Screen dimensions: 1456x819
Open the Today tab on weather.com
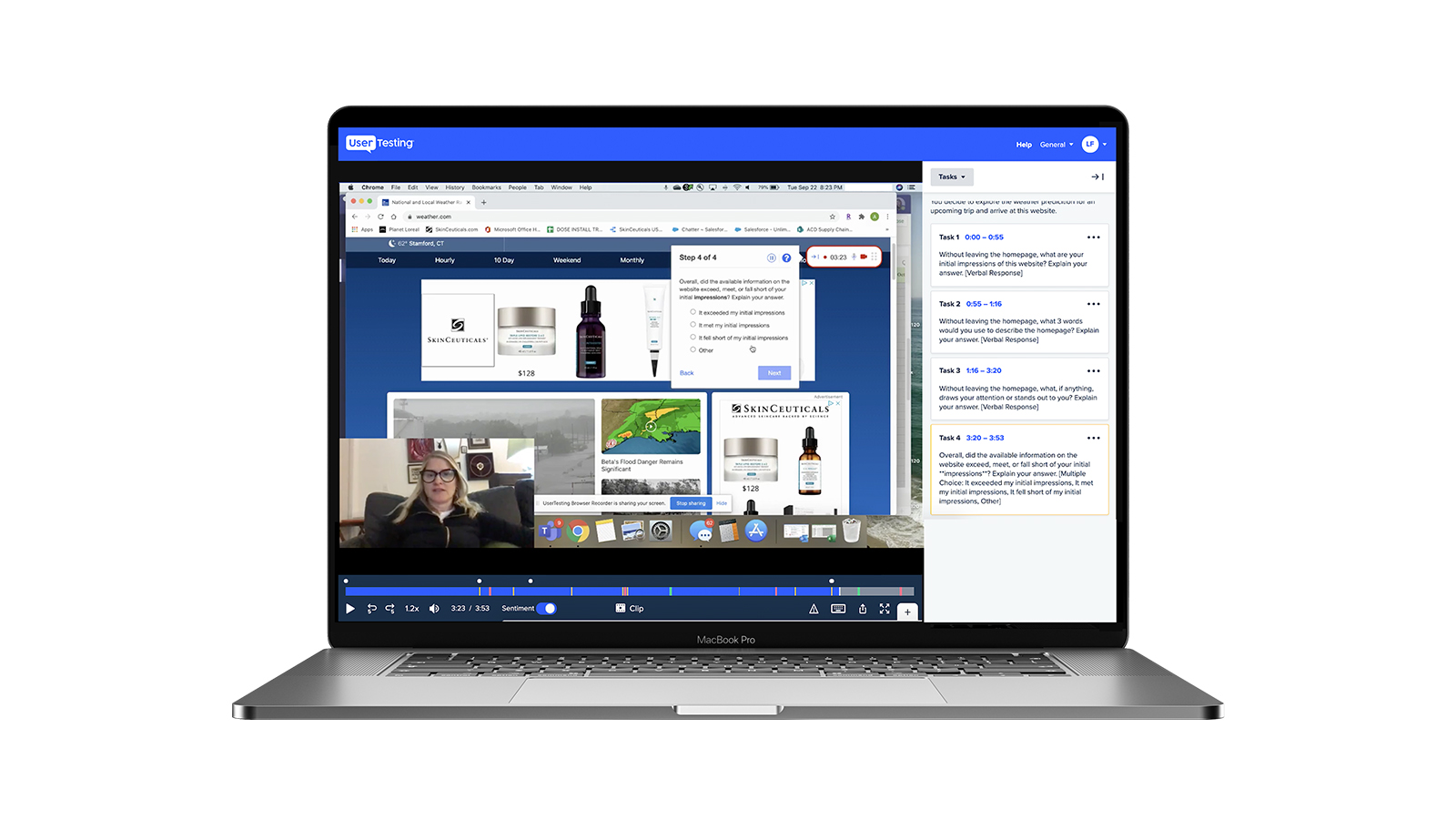(387, 260)
